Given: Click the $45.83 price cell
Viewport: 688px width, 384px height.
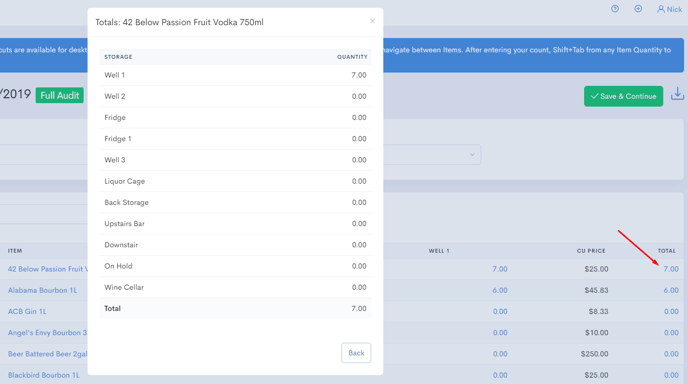Looking at the screenshot, I should coord(596,290).
